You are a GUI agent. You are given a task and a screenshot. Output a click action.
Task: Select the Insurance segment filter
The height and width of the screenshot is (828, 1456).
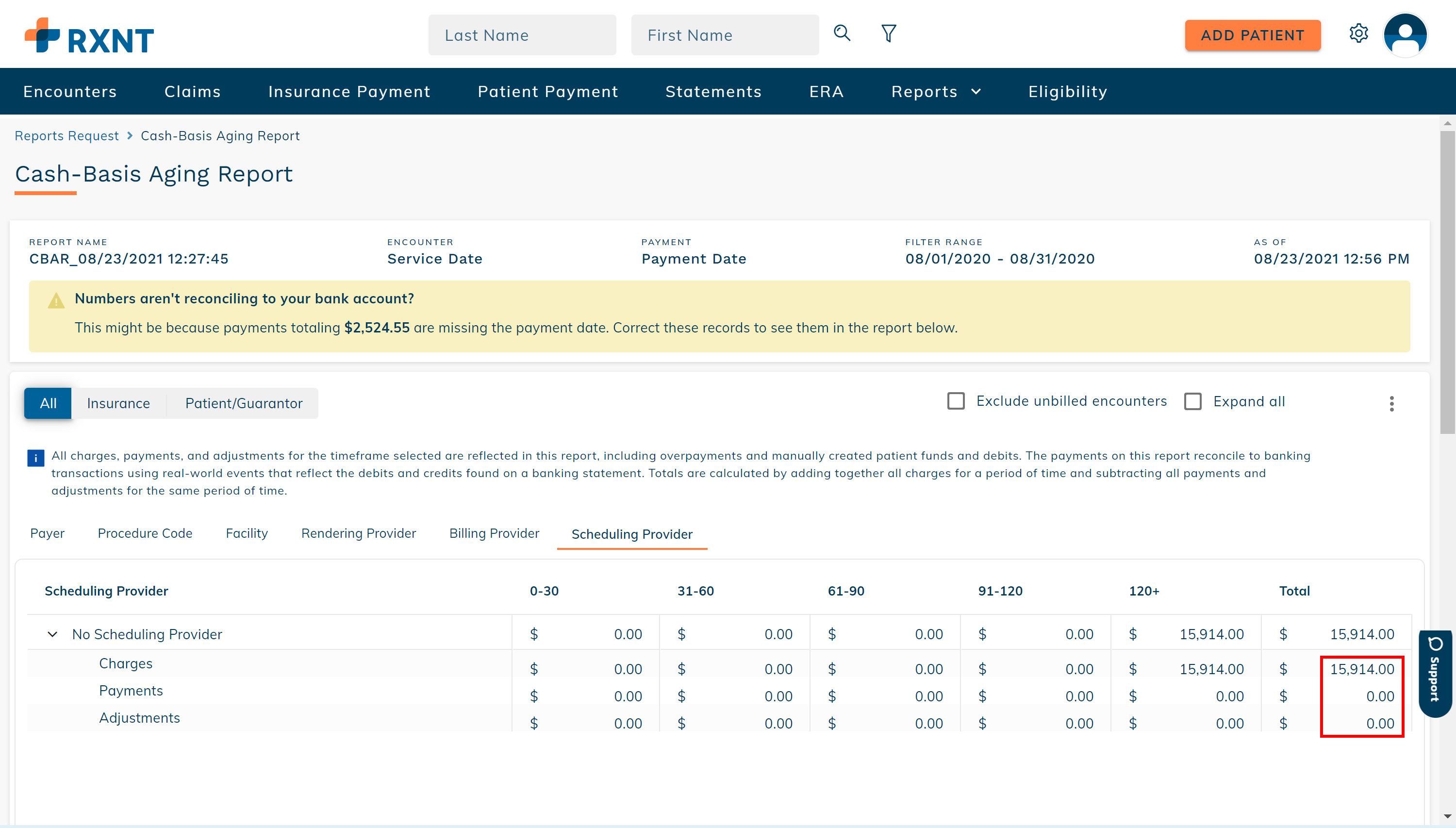point(118,403)
